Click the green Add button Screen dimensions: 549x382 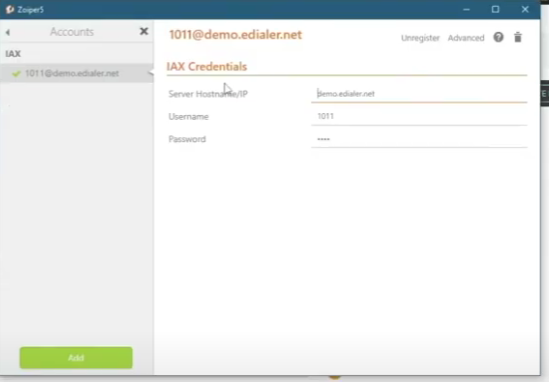pos(76,357)
